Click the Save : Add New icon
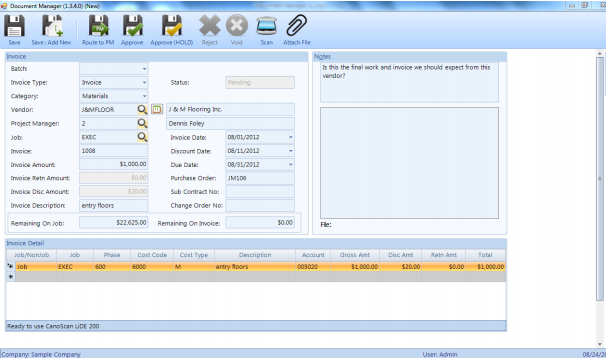The image size is (606, 361). coord(52,26)
